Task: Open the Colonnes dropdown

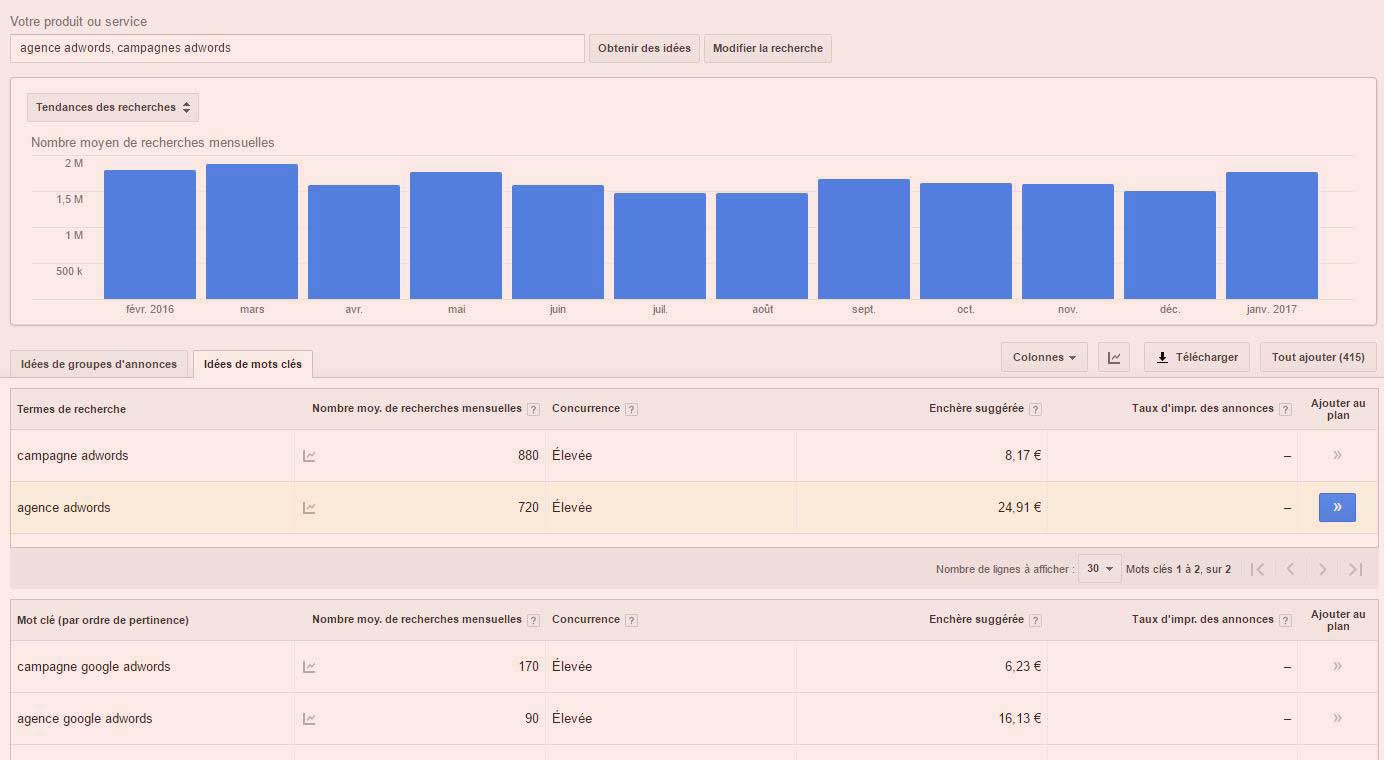Action: (1044, 357)
